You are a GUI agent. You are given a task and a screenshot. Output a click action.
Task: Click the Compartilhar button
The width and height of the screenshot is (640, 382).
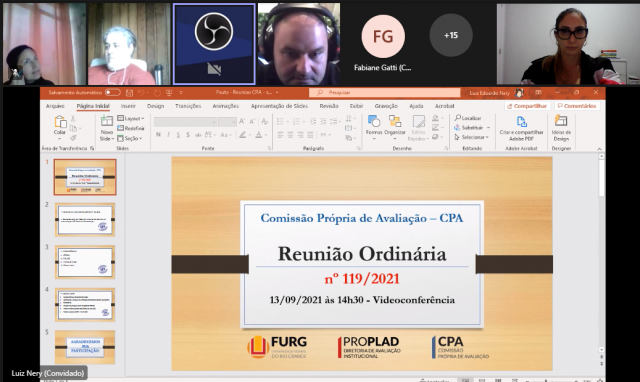pyautogui.click(x=527, y=106)
